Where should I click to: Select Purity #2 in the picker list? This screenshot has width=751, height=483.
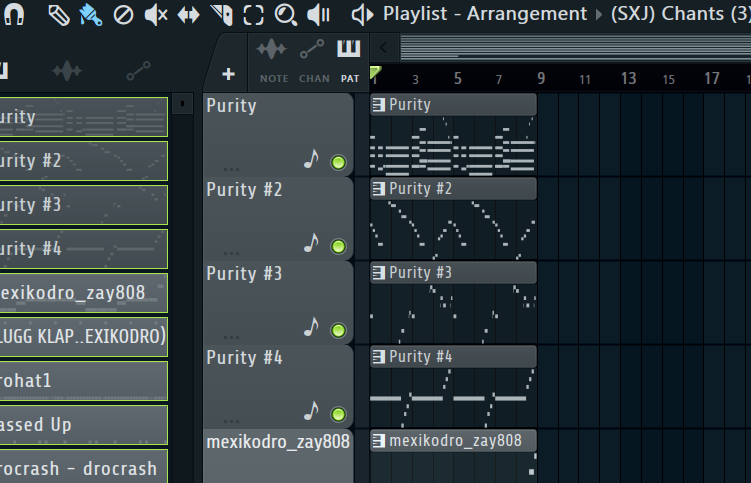[x=84, y=161]
